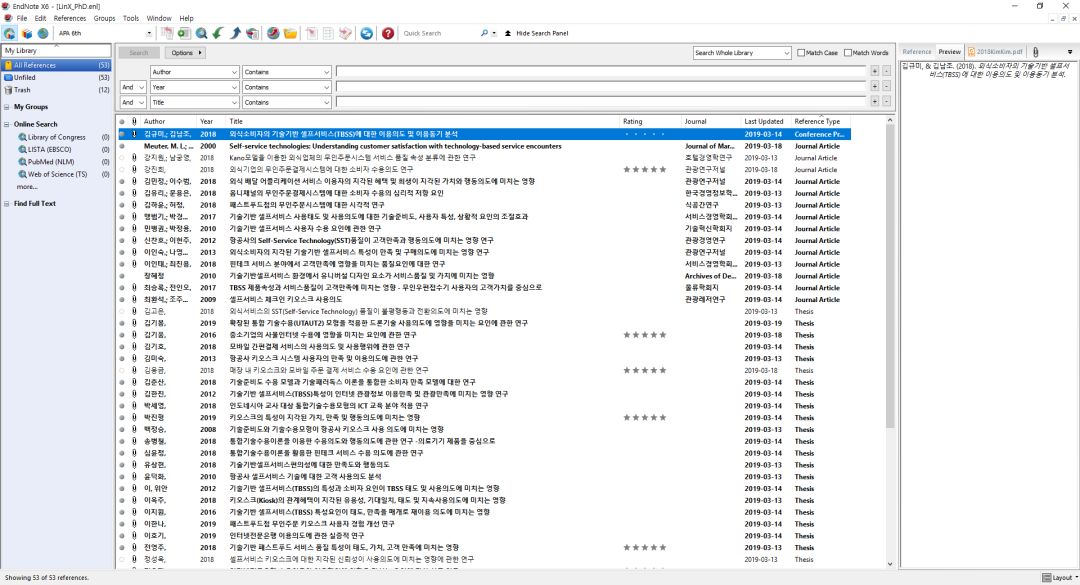
Task: Click the Options button in search panel
Action: 185,52
